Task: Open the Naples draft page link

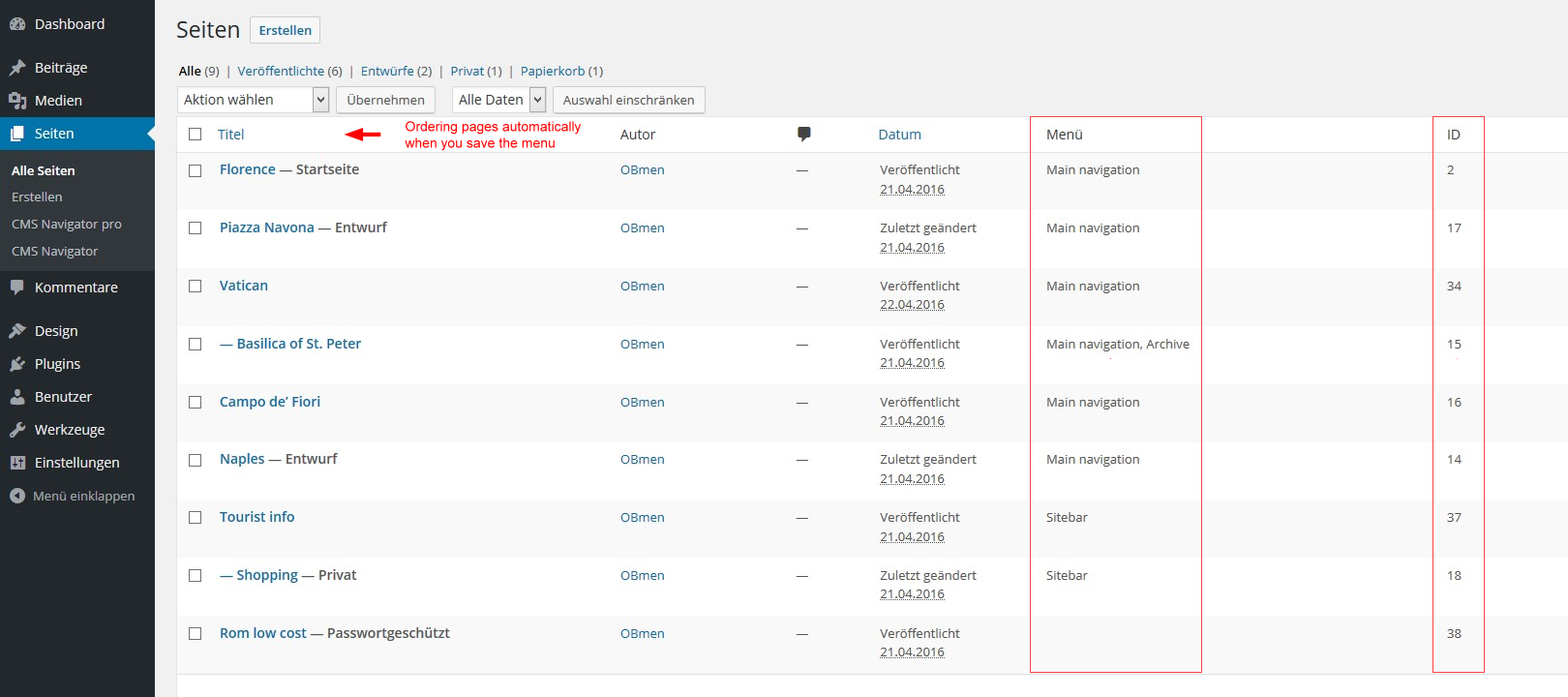Action: (x=242, y=459)
